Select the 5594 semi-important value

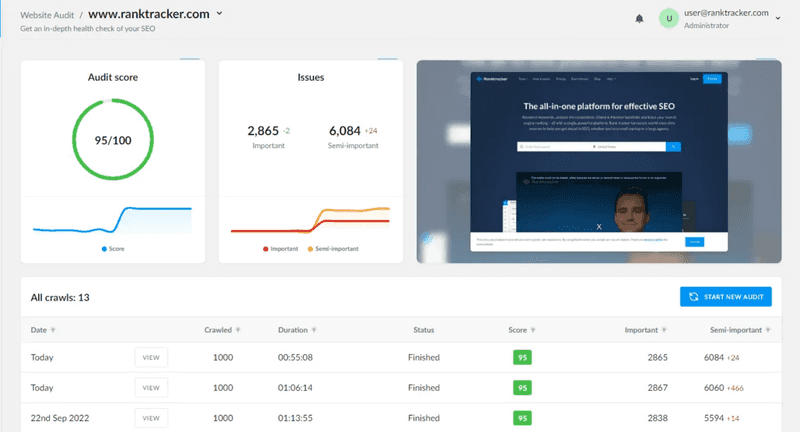[714, 418]
